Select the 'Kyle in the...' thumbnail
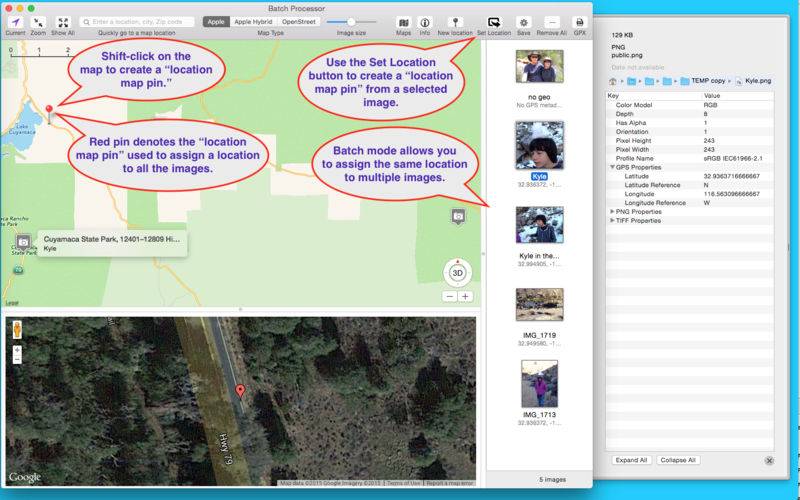The image size is (800, 500). coord(539,224)
